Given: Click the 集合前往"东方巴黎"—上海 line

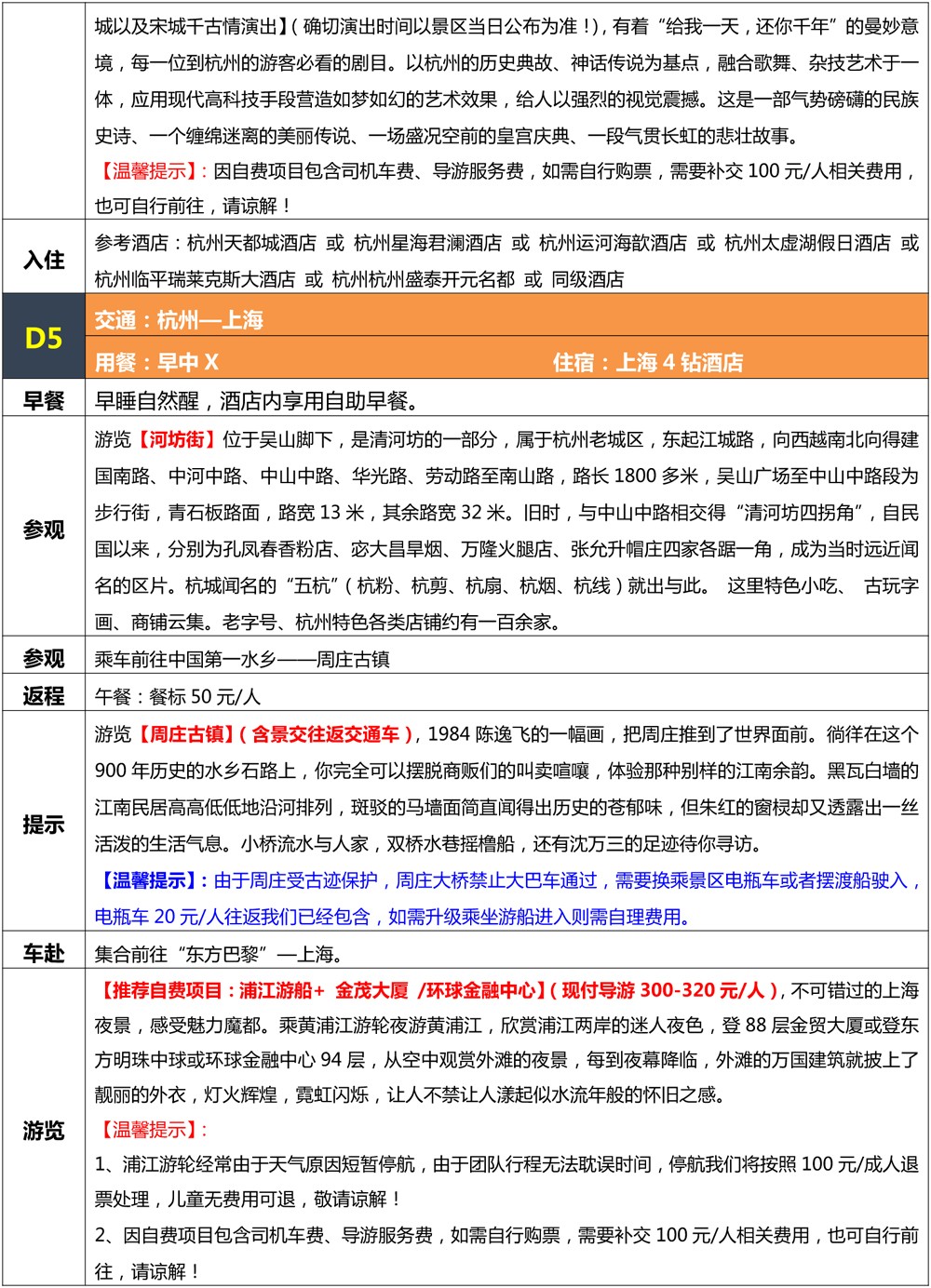Looking at the screenshot, I should pyautogui.click(x=219, y=954).
